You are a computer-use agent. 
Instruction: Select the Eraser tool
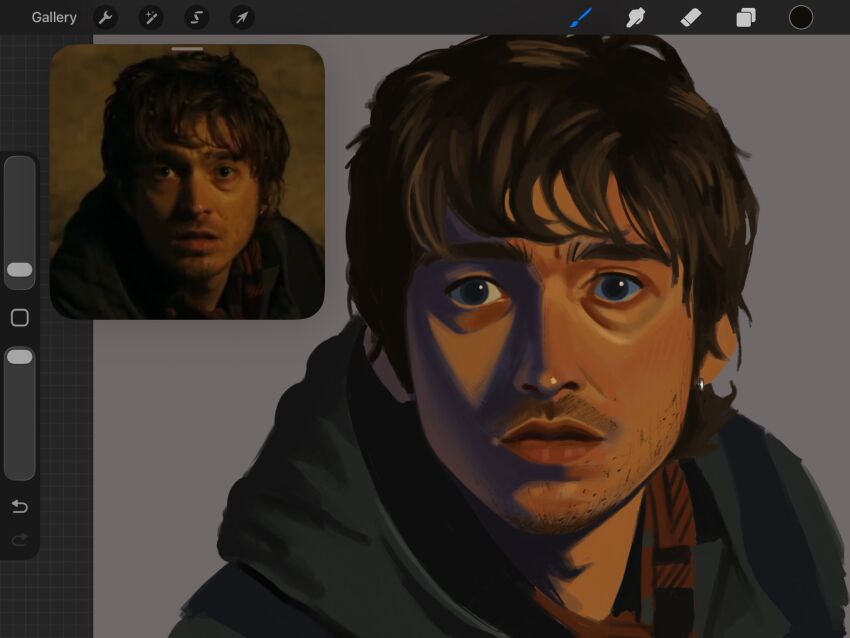pyautogui.click(x=691, y=18)
